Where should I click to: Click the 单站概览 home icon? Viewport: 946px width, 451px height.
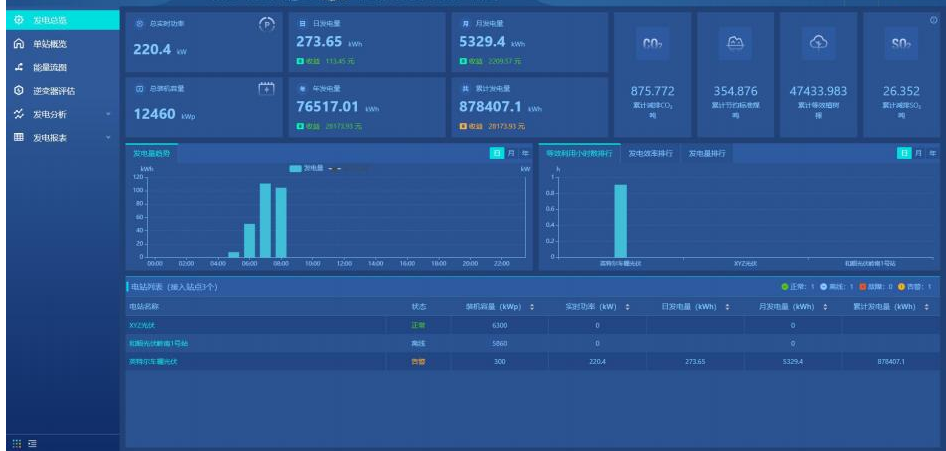click(x=18, y=44)
